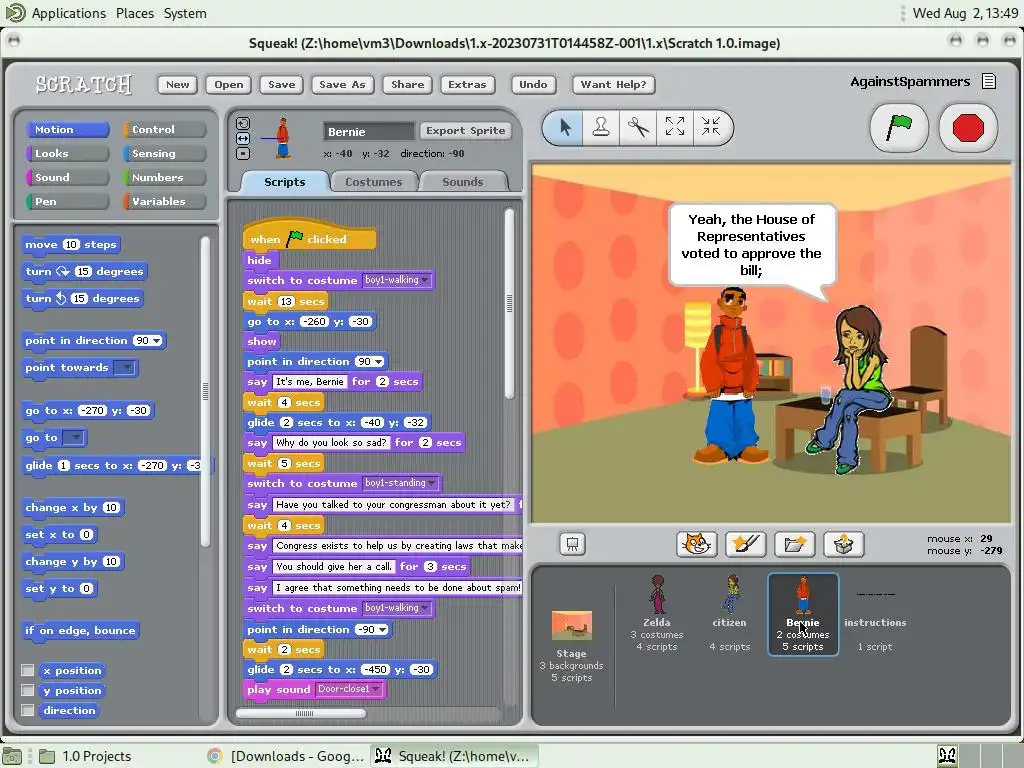Click the Bernie sprite name field
This screenshot has height=768, width=1024.
[369, 131]
